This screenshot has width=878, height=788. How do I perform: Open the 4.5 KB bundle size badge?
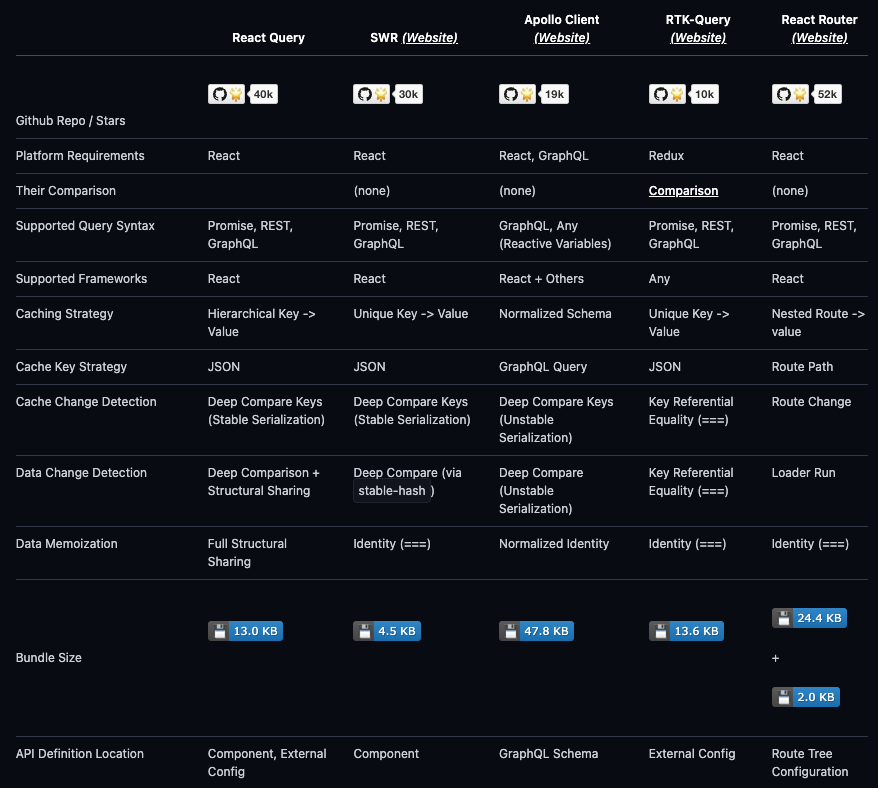(387, 631)
